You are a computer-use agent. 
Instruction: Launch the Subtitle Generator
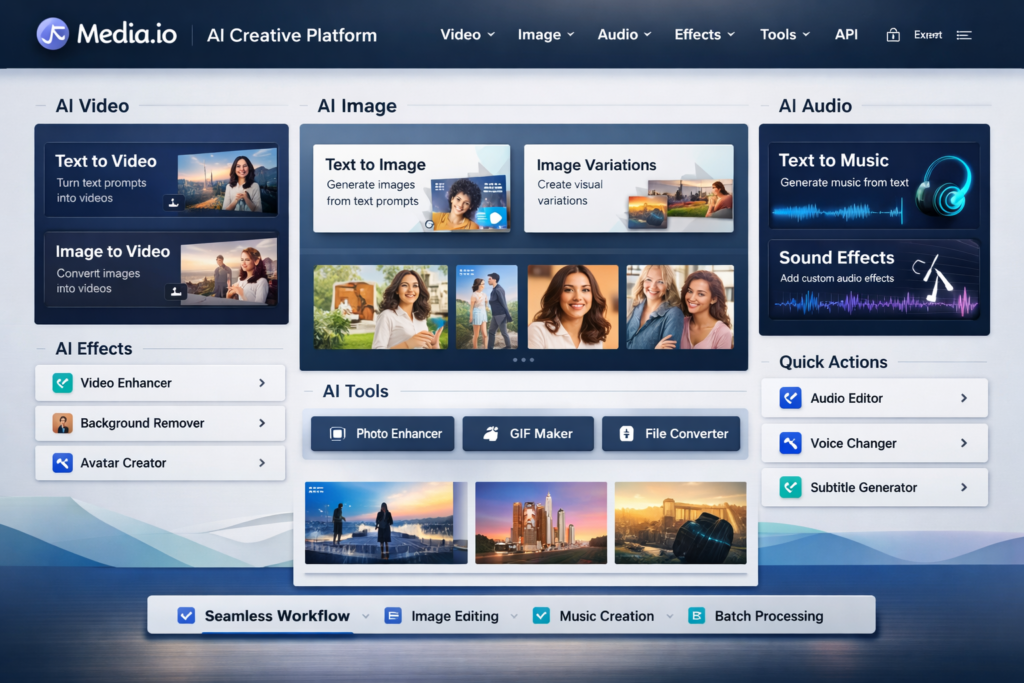click(875, 487)
